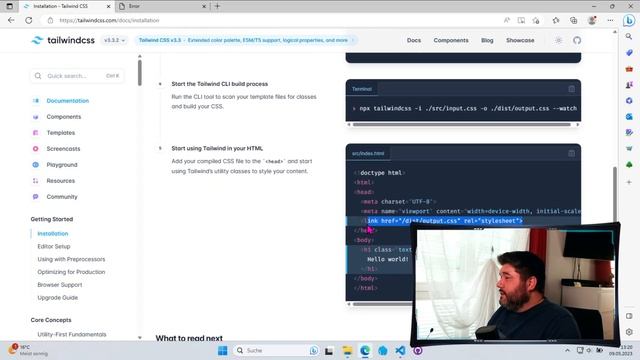The image size is (640, 360).
Task: Click the Screencasts sidebar icon
Action: coord(36,149)
